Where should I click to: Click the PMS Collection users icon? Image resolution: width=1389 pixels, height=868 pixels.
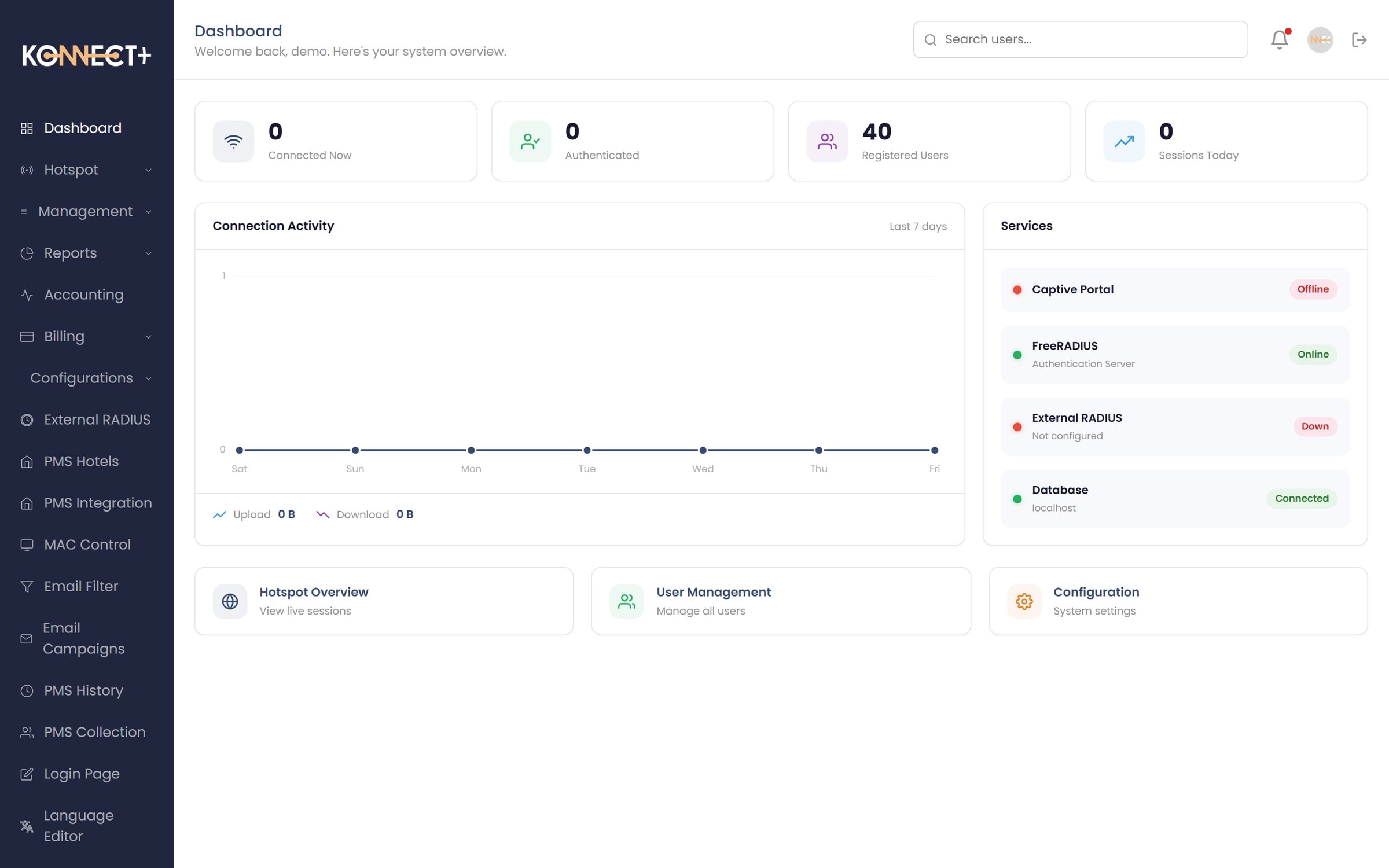pyautogui.click(x=27, y=733)
